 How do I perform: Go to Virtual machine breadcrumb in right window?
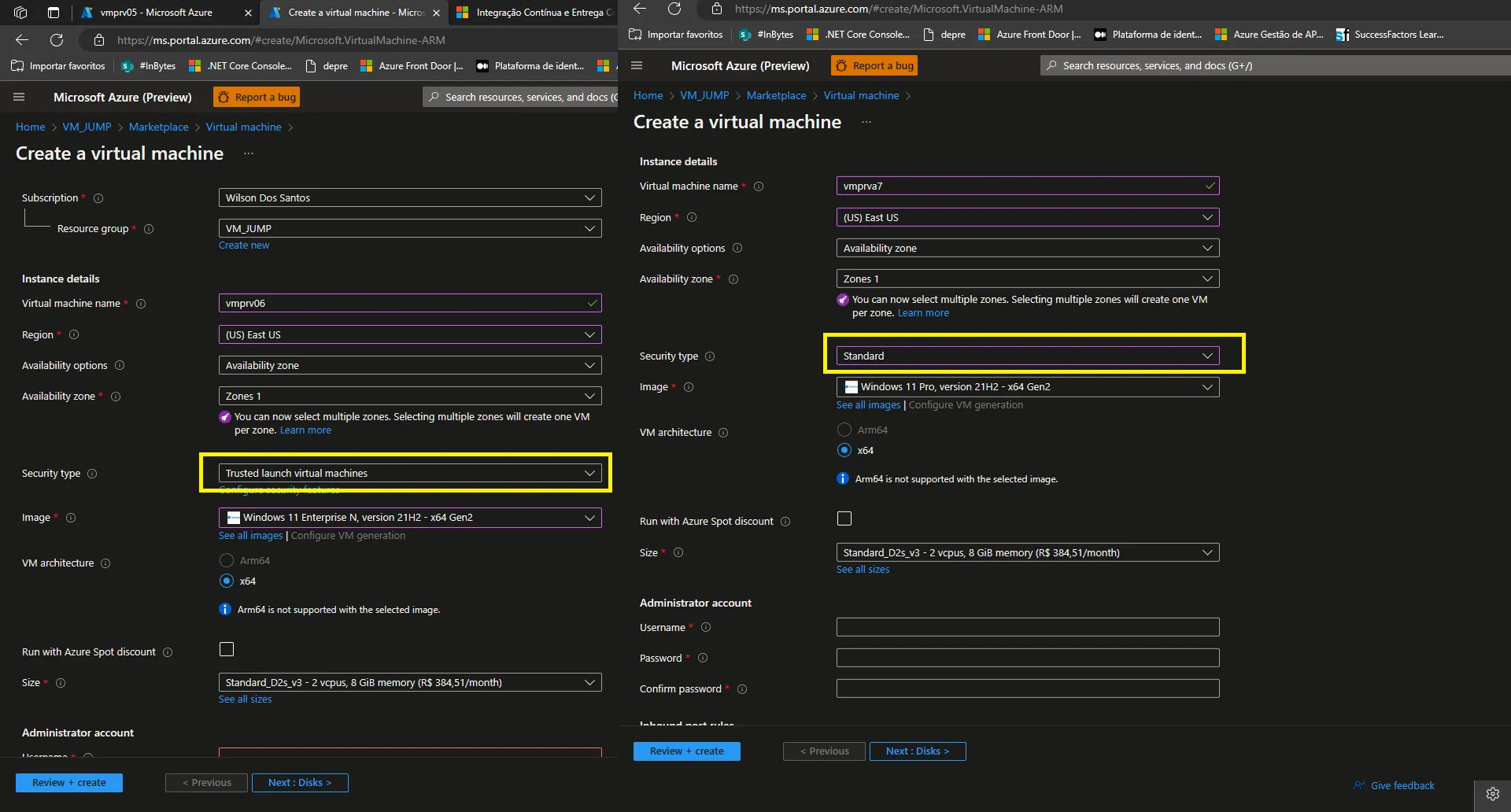point(861,95)
